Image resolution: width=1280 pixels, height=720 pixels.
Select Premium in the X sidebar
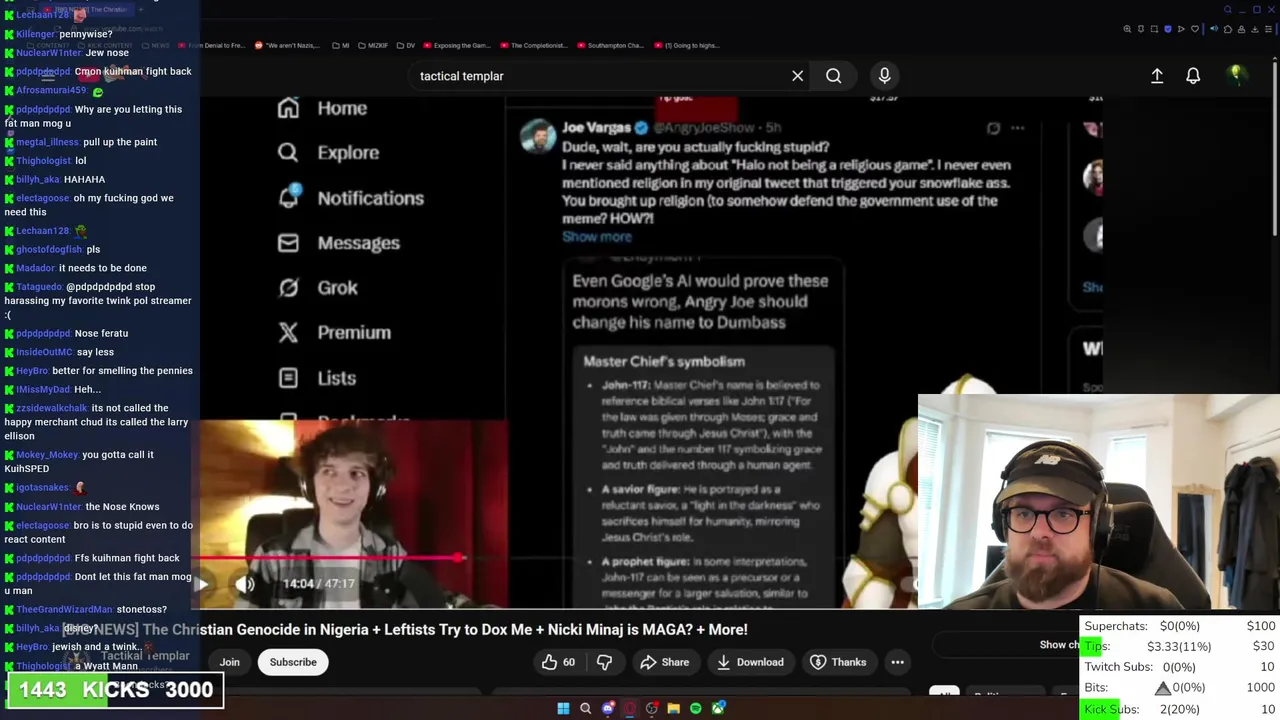point(334,333)
